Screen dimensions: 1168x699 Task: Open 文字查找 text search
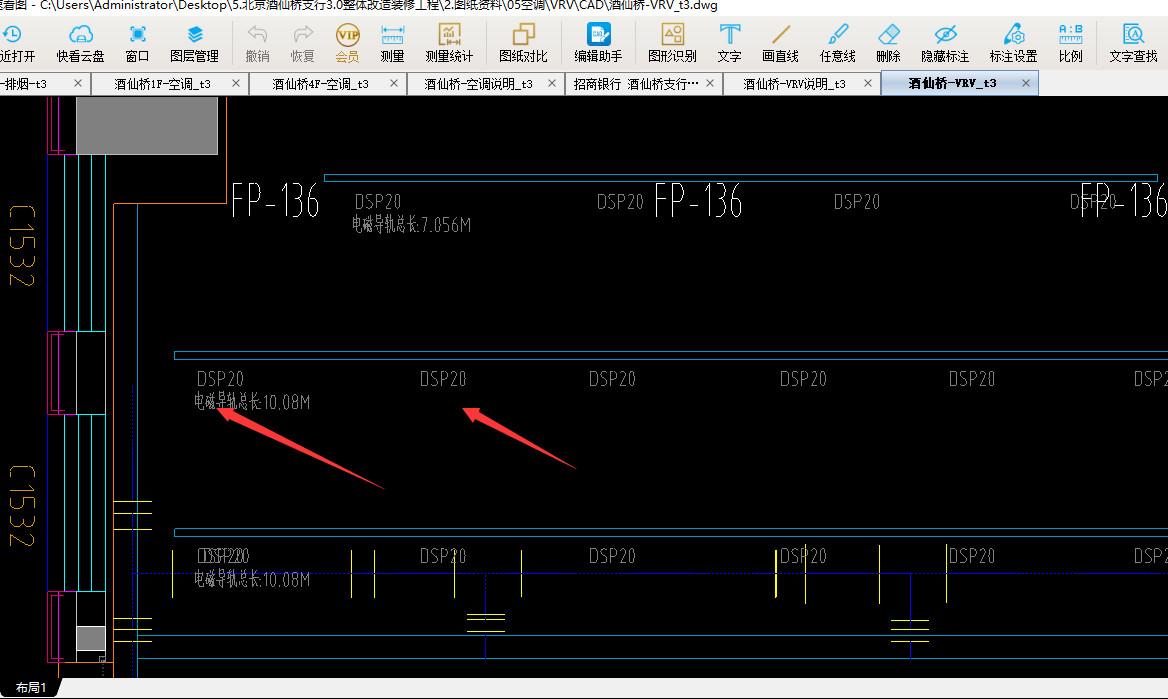1133,43
